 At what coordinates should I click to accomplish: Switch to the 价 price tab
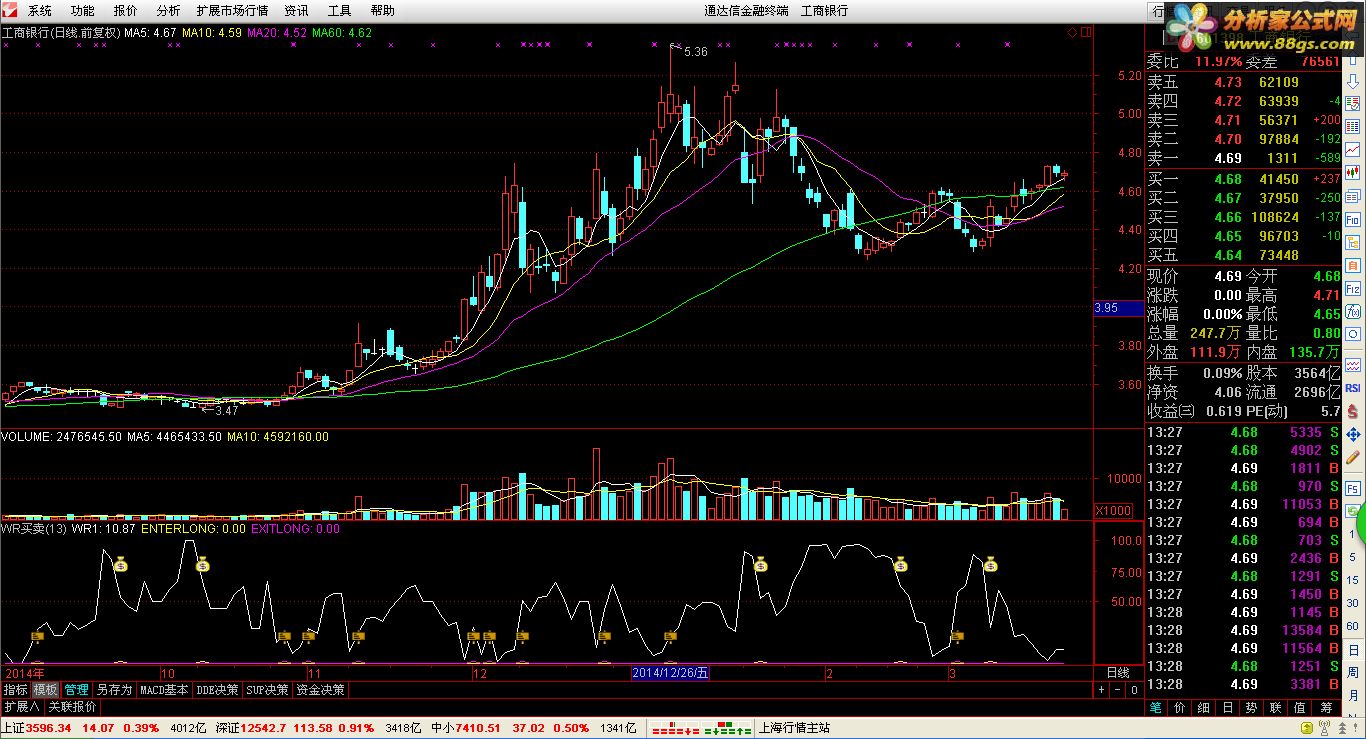pyautogui.click(x=1180, y=707)
